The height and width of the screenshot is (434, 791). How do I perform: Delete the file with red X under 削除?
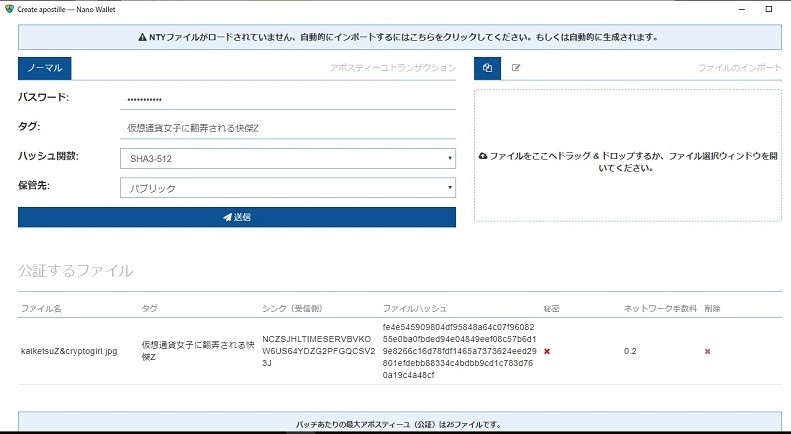pos(707,351)
